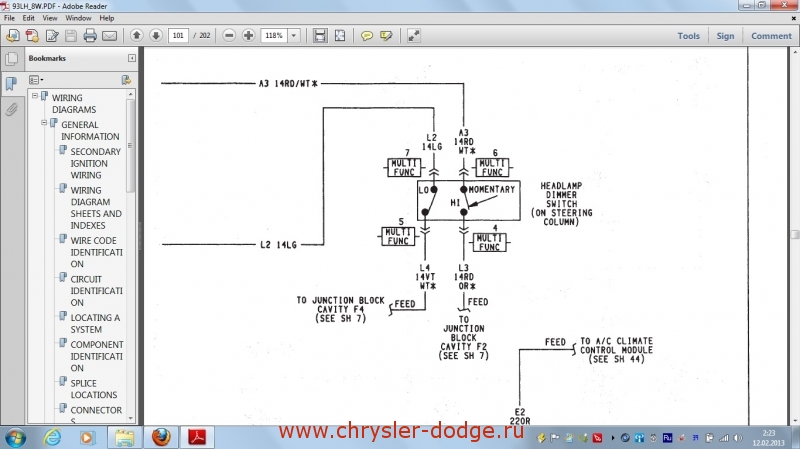Open the Window menu
This screenshot has height=449, width=800.
(78, 18)
